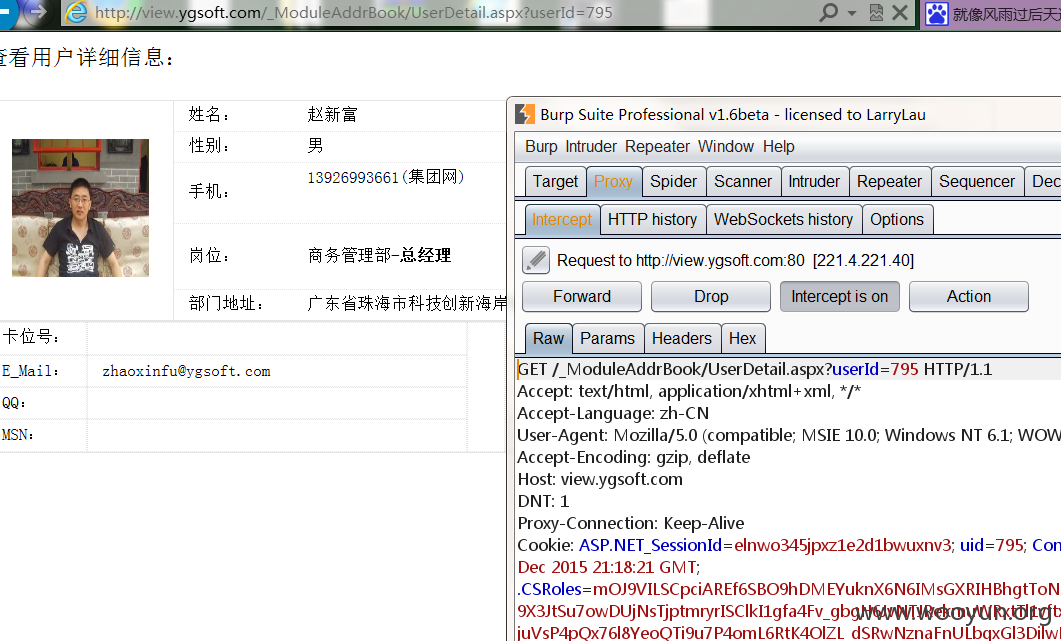The width and height of the screenshot is (1061, 641).
Task: Select the Intercept sub-tab
Action: tap(562, 219)
